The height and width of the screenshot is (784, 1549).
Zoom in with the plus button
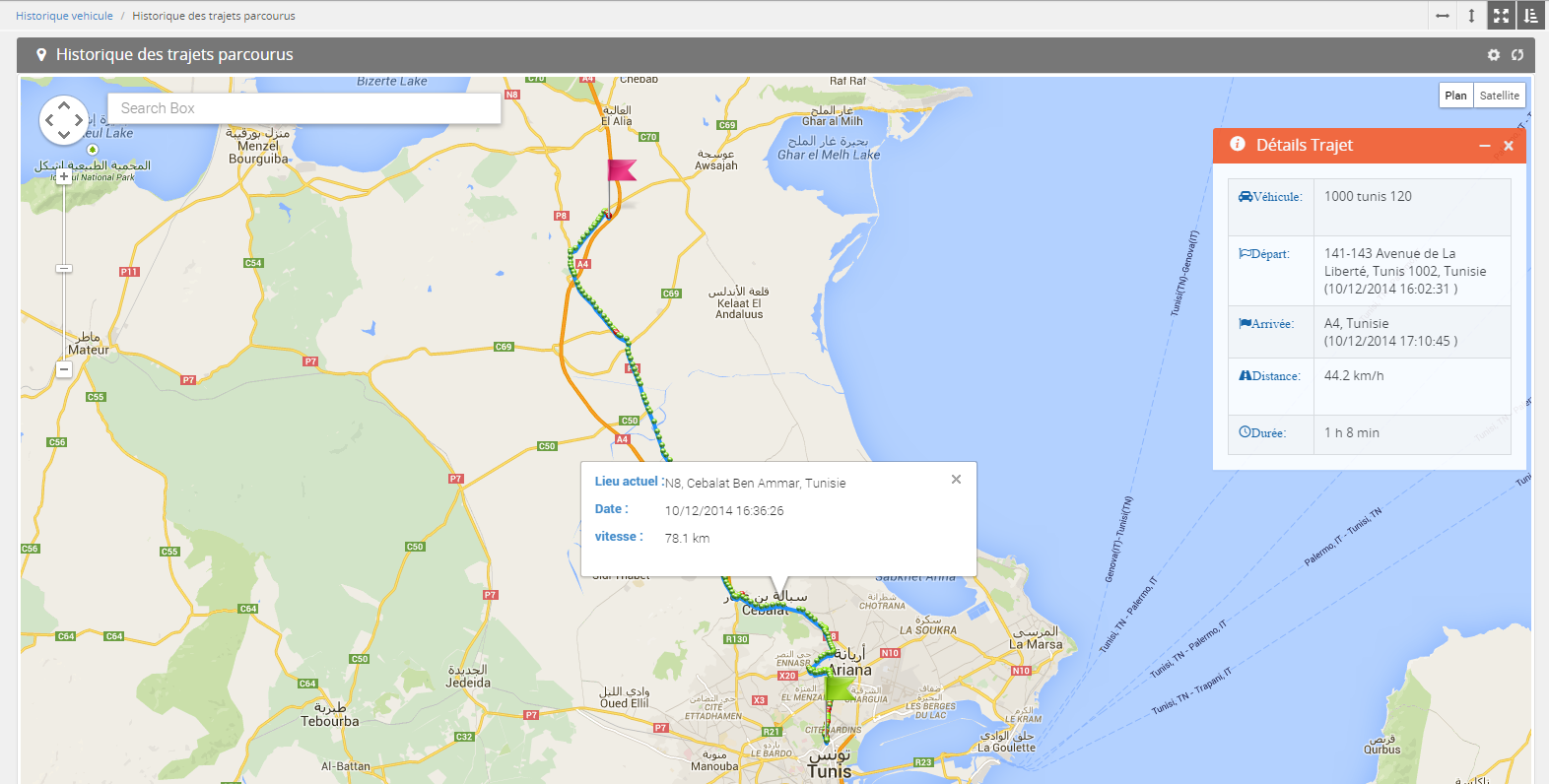point(64,176)
